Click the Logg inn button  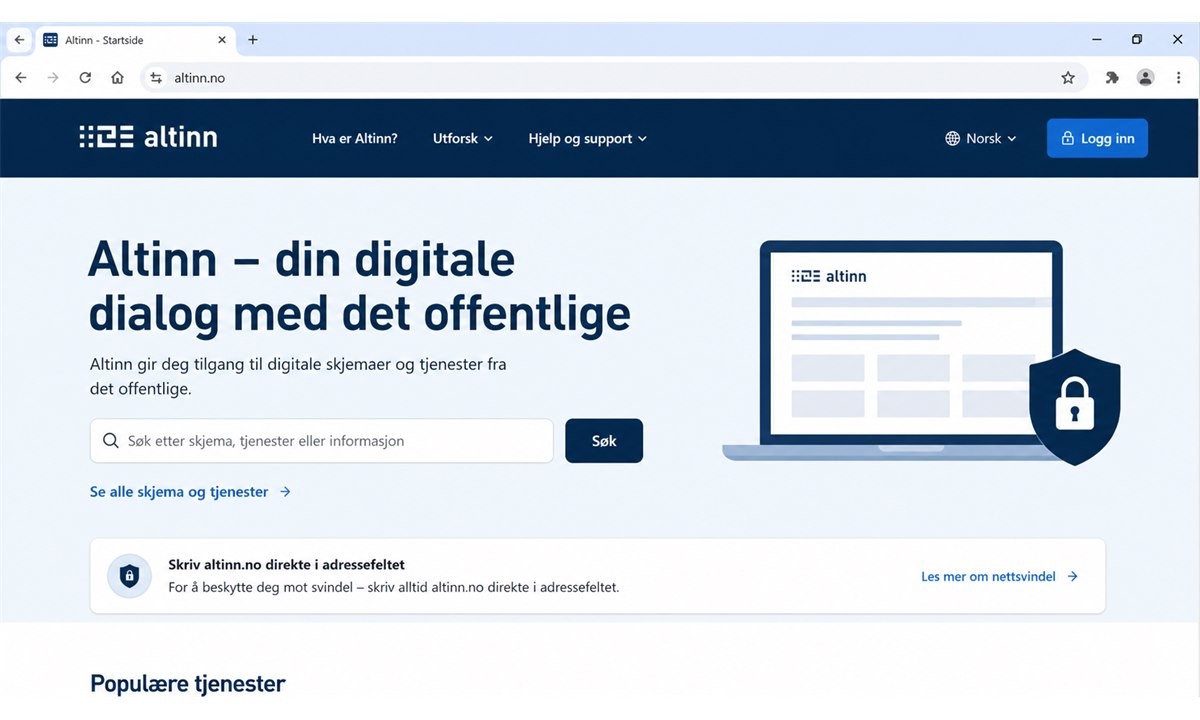1097,138
